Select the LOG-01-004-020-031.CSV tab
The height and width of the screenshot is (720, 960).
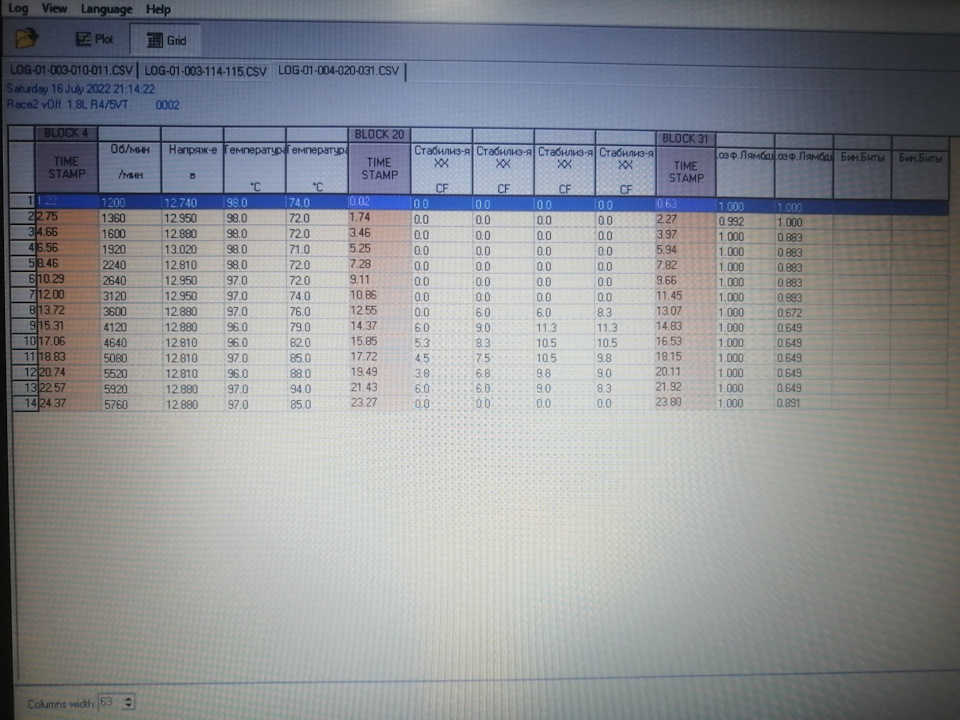point(339,70)
